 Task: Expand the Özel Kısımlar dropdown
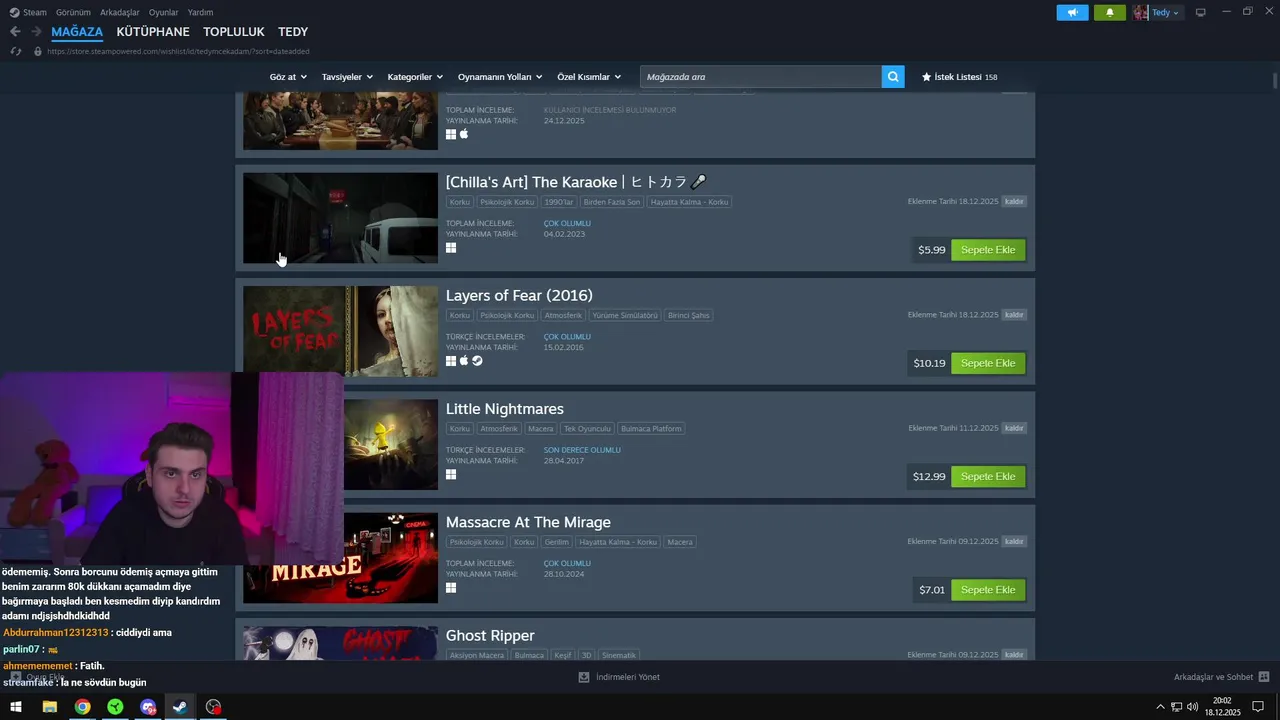[589, 77]
